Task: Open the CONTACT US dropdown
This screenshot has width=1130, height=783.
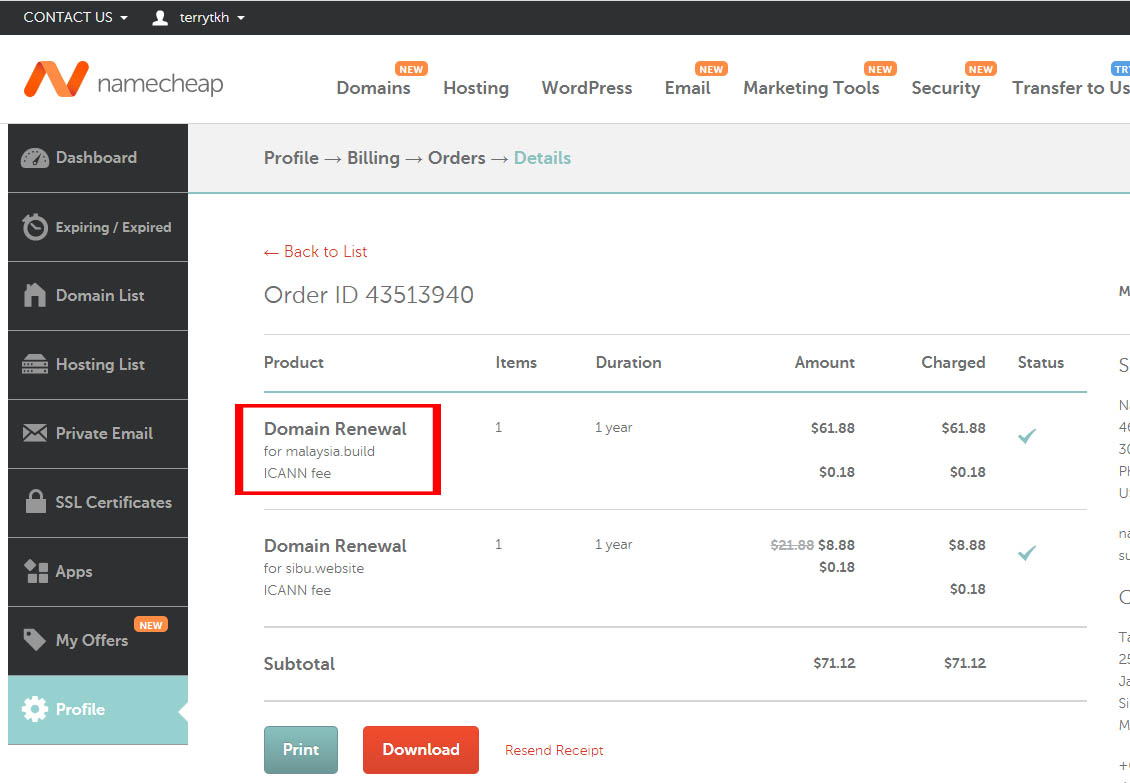Action: pyautogui.click(x=75, y=17)
